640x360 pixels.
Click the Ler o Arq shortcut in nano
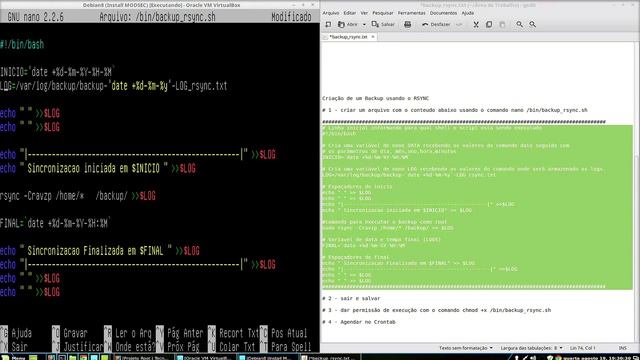click(x=128, y=333)
